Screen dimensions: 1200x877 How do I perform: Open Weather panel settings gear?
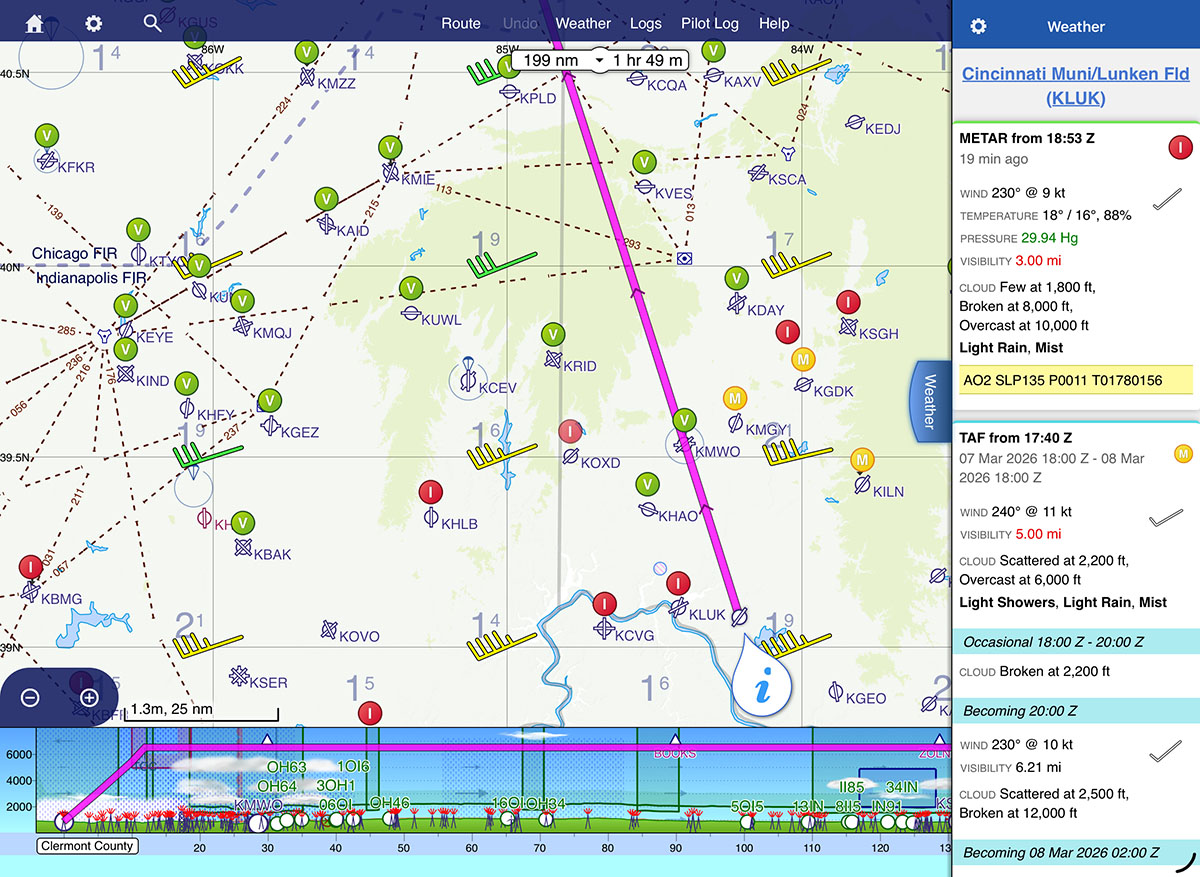[x=978, y=26]
